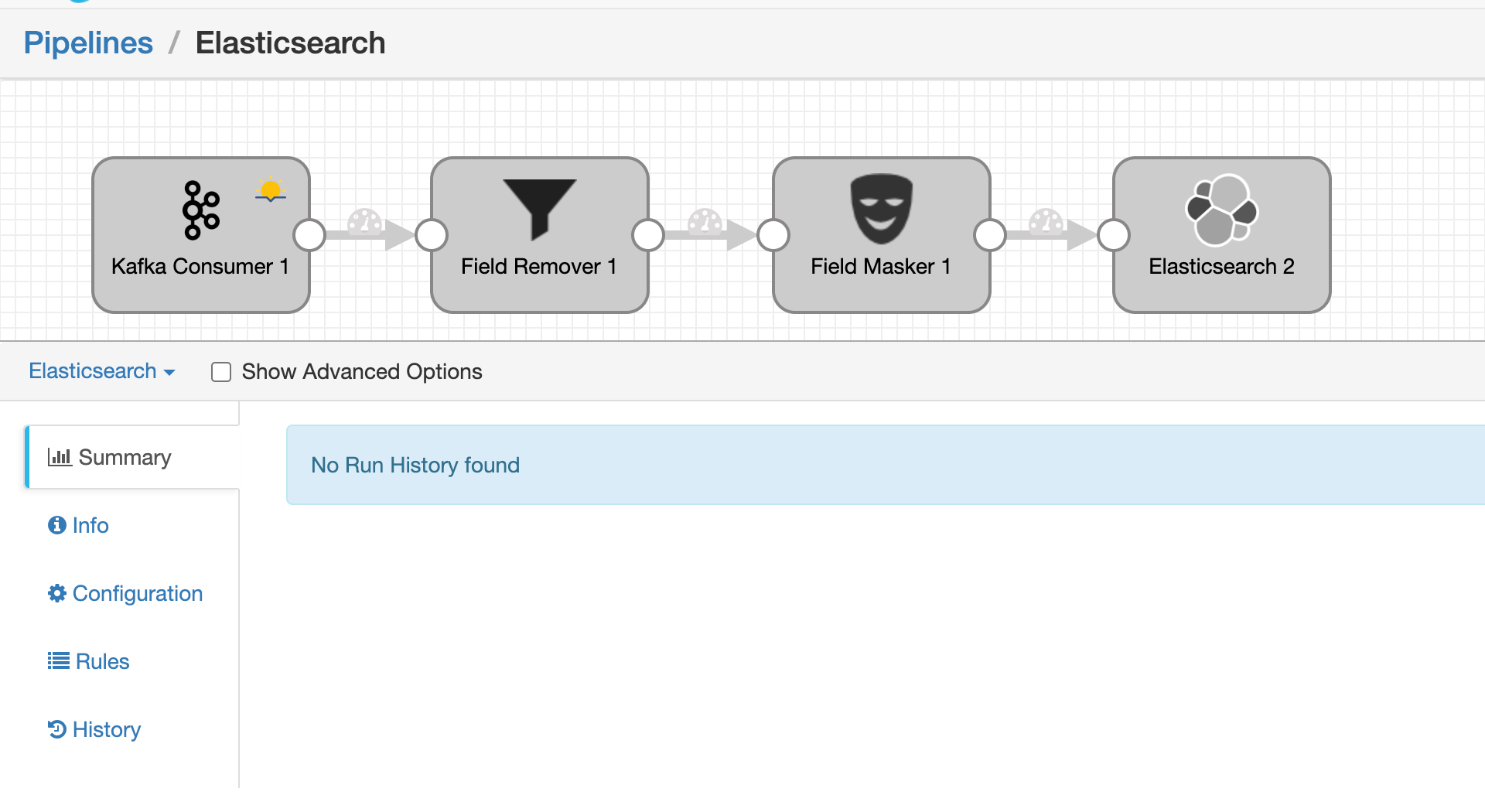Click Field Remover 1 output port circle

pyautogui.click(x=648, y=235)
